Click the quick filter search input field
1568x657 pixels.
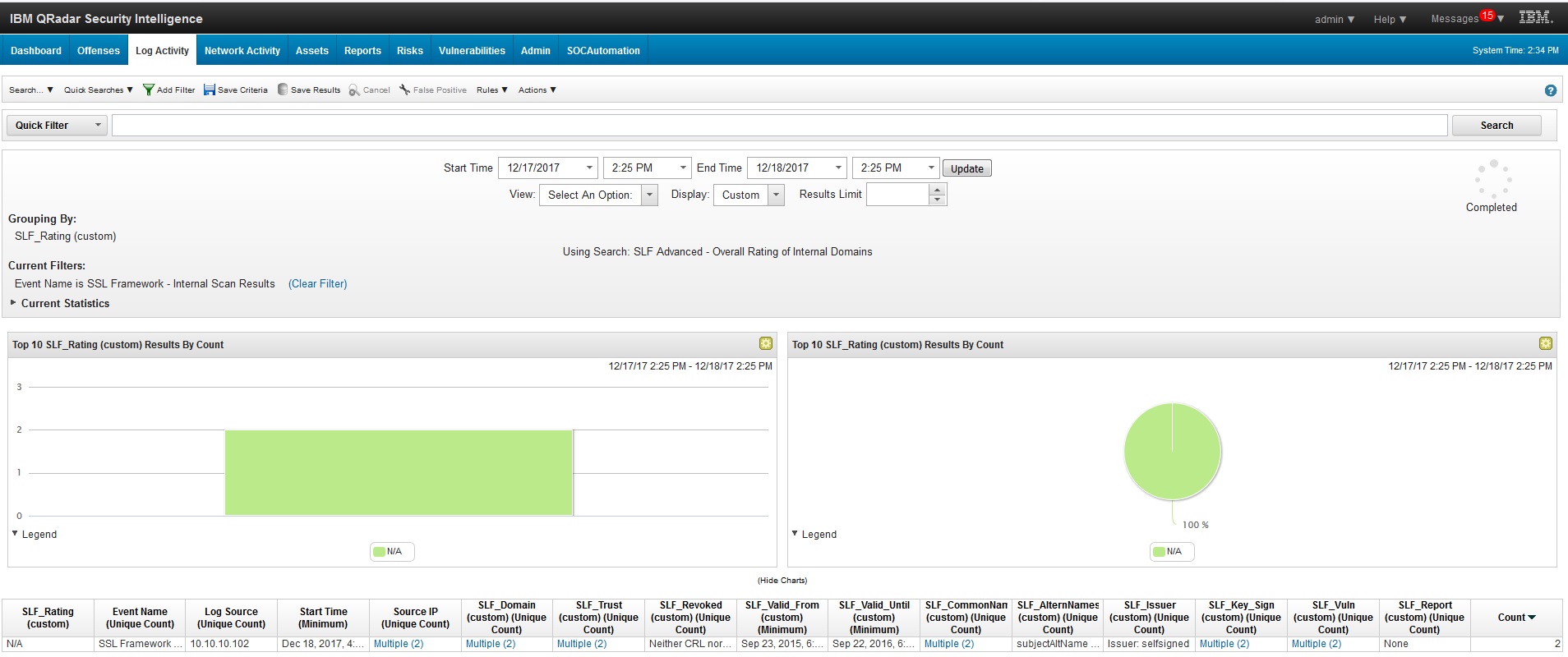click(778, 126)
